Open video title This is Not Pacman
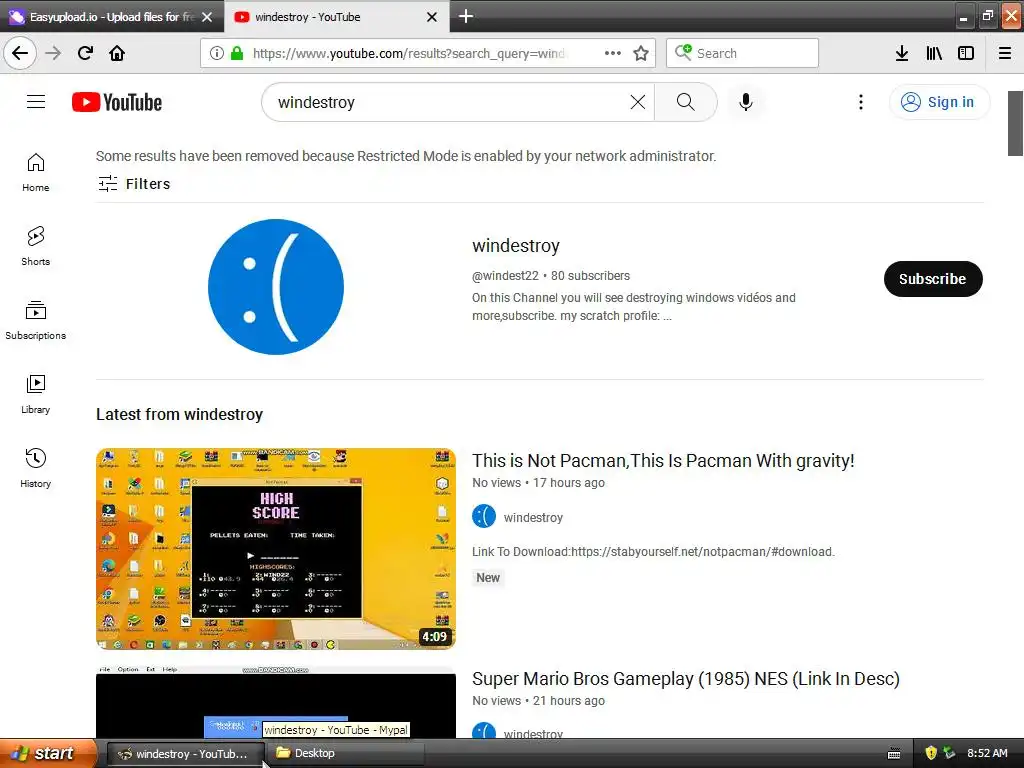1024x768 pixels. coord(663,460)
